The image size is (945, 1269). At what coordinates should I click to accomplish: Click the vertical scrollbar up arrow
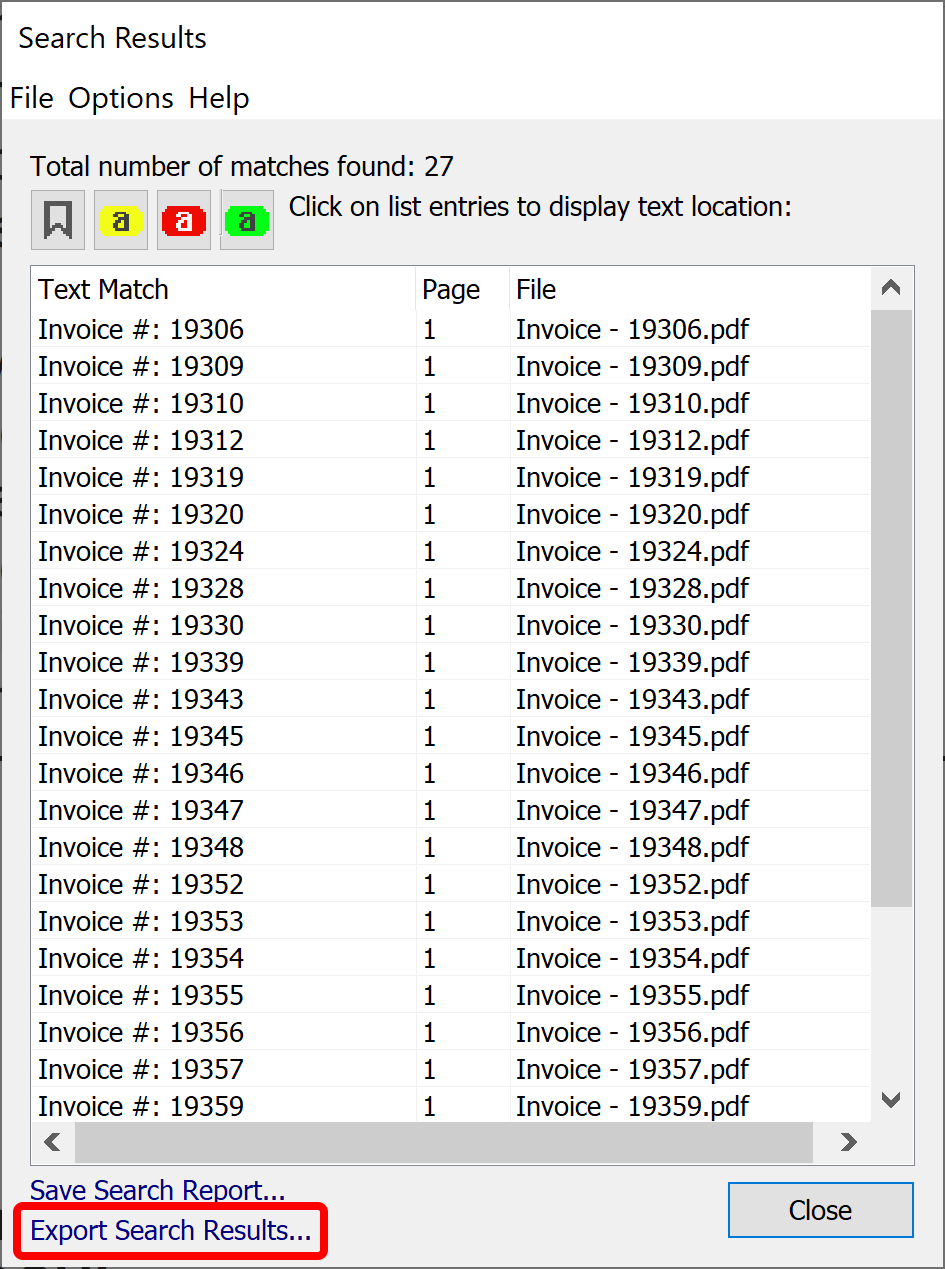[x=890, y=287]
